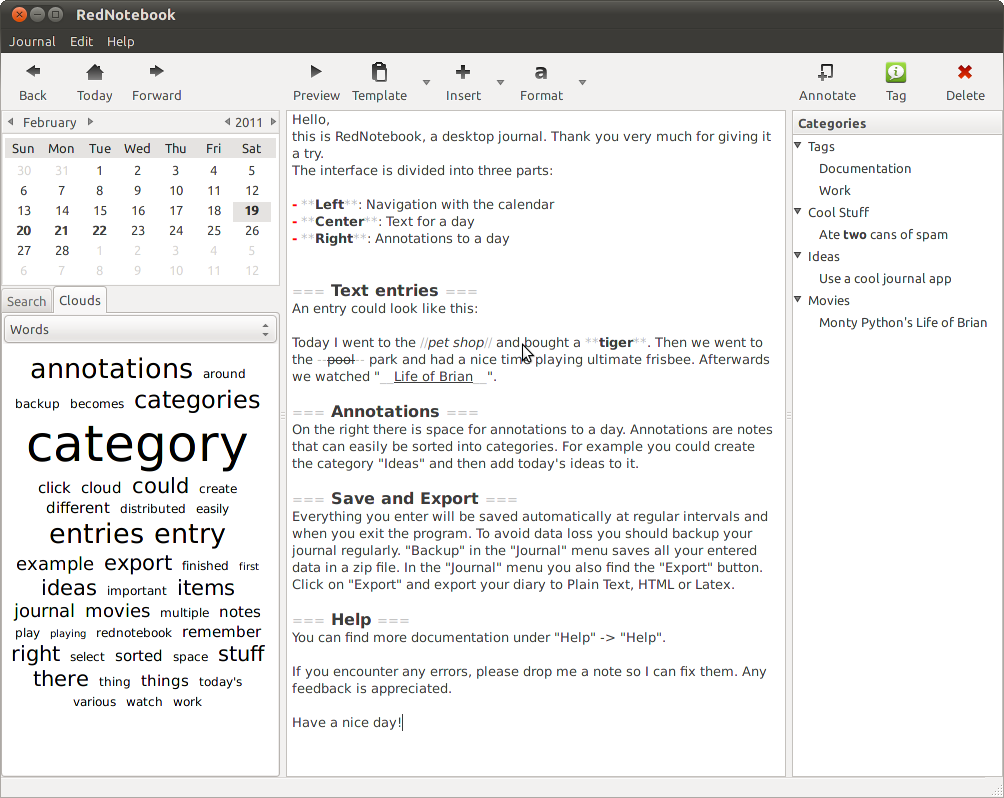
Task: Open the Edit menu
Action: tap(81, 42)
